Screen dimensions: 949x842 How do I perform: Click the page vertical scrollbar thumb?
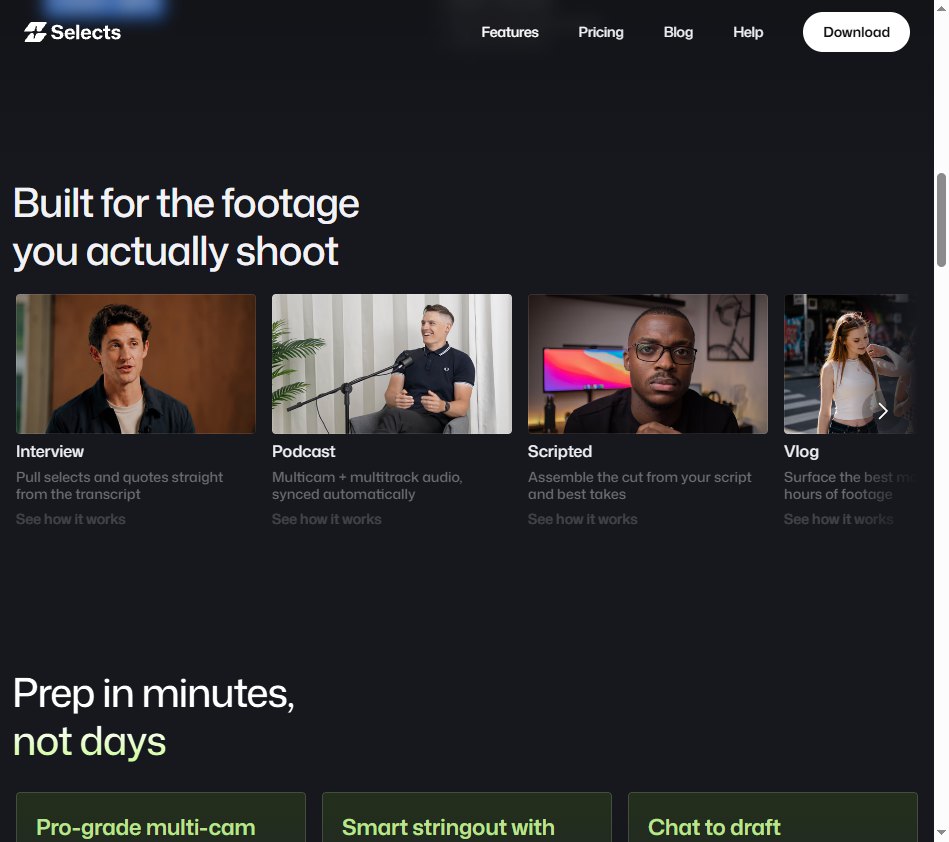(x=941, y=220)
